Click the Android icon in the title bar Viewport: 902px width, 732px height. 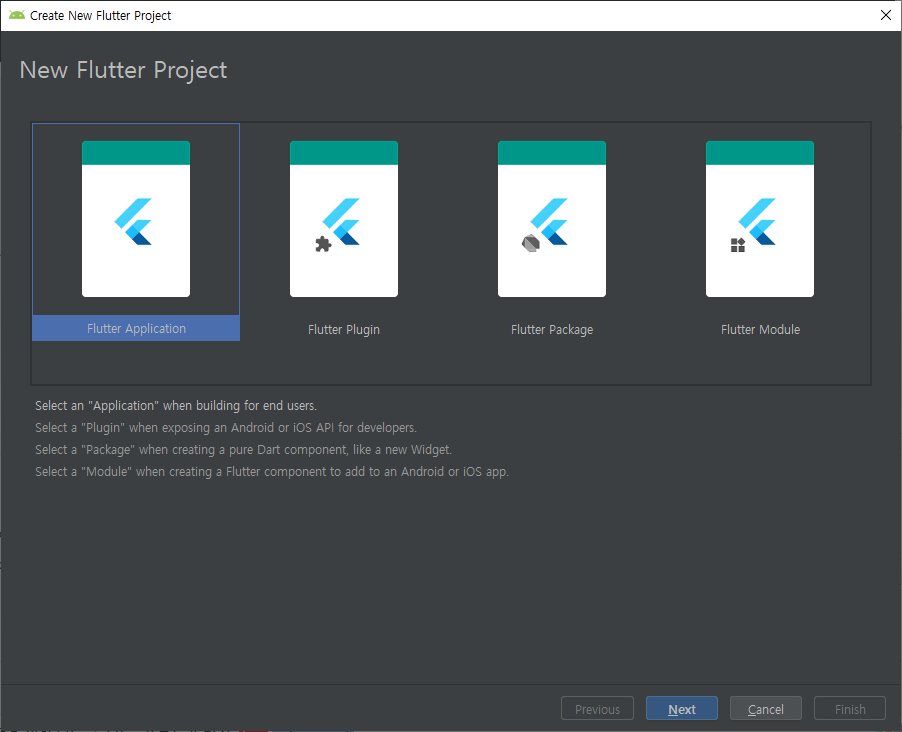click(17, 15)
